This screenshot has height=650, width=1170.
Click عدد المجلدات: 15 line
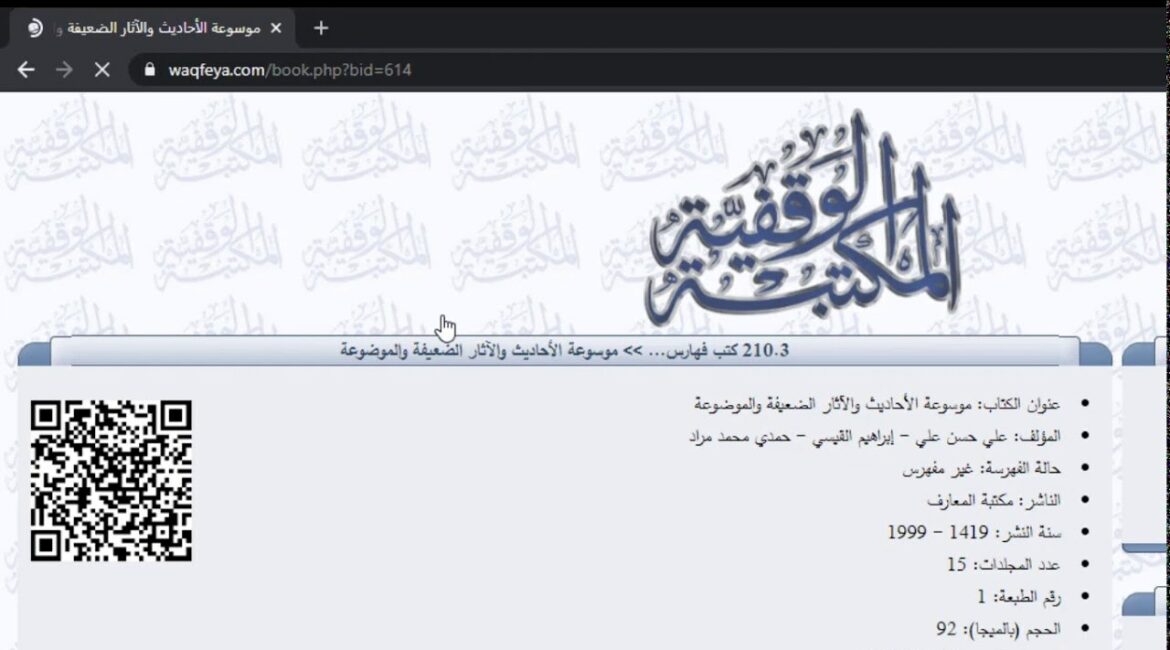tap(1004, 565)
